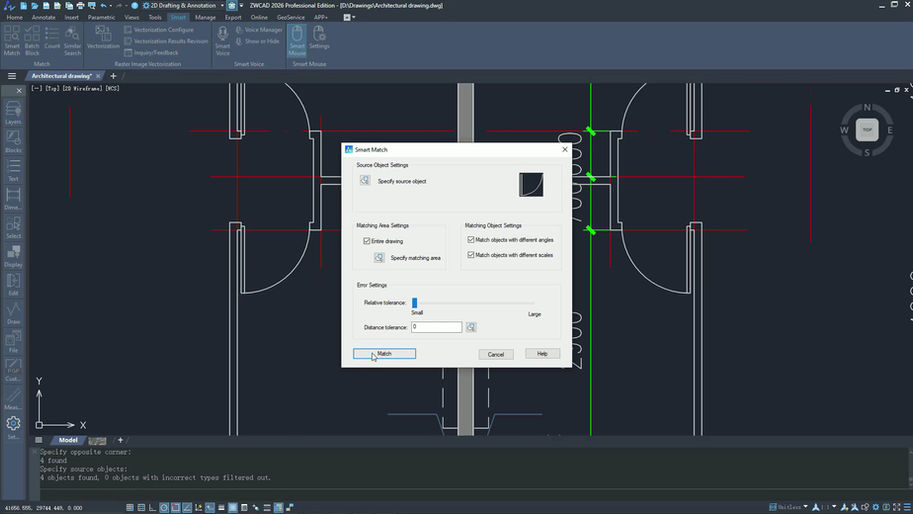
Task: Toggle the Smart Mouse tool
Action: [x=297, y=40]
